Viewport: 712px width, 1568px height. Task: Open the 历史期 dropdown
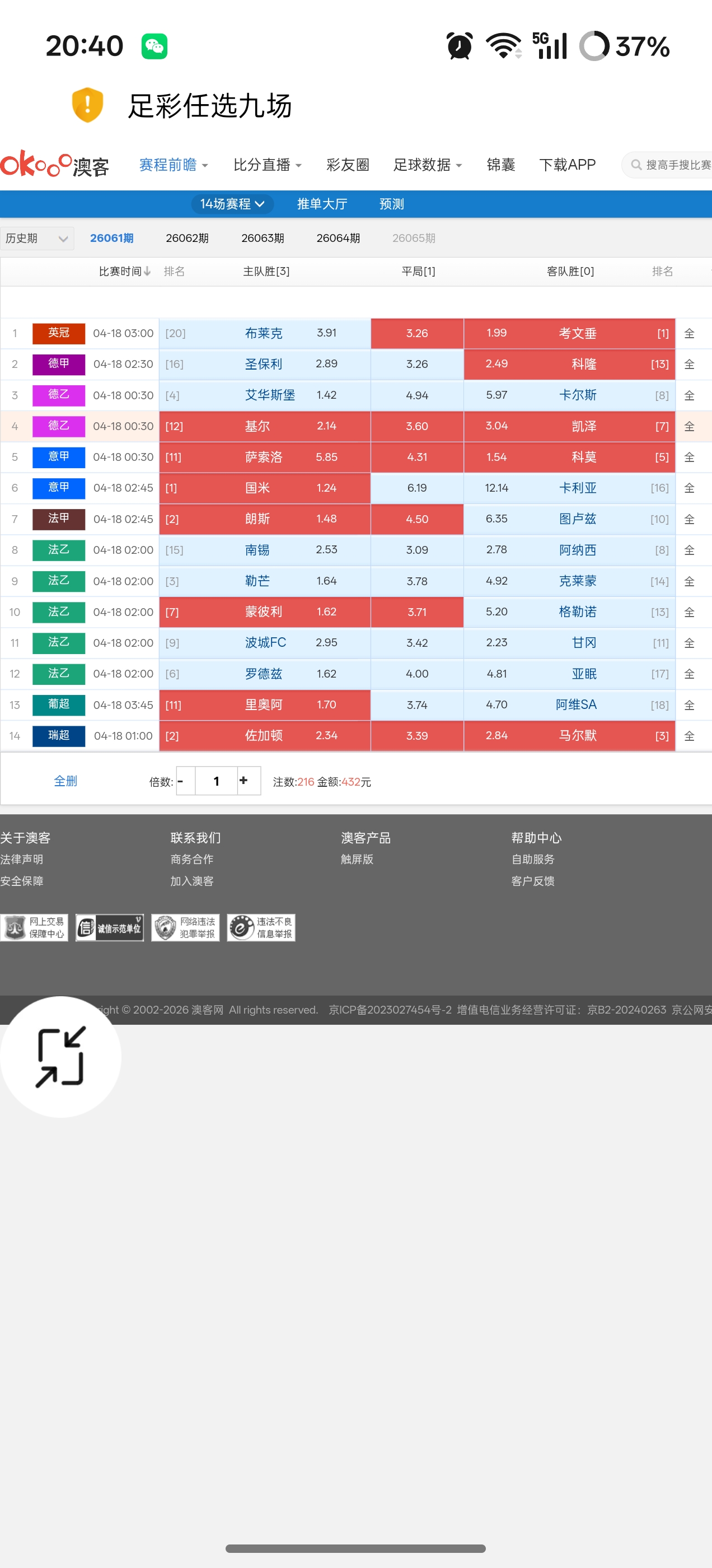(36, 239)
